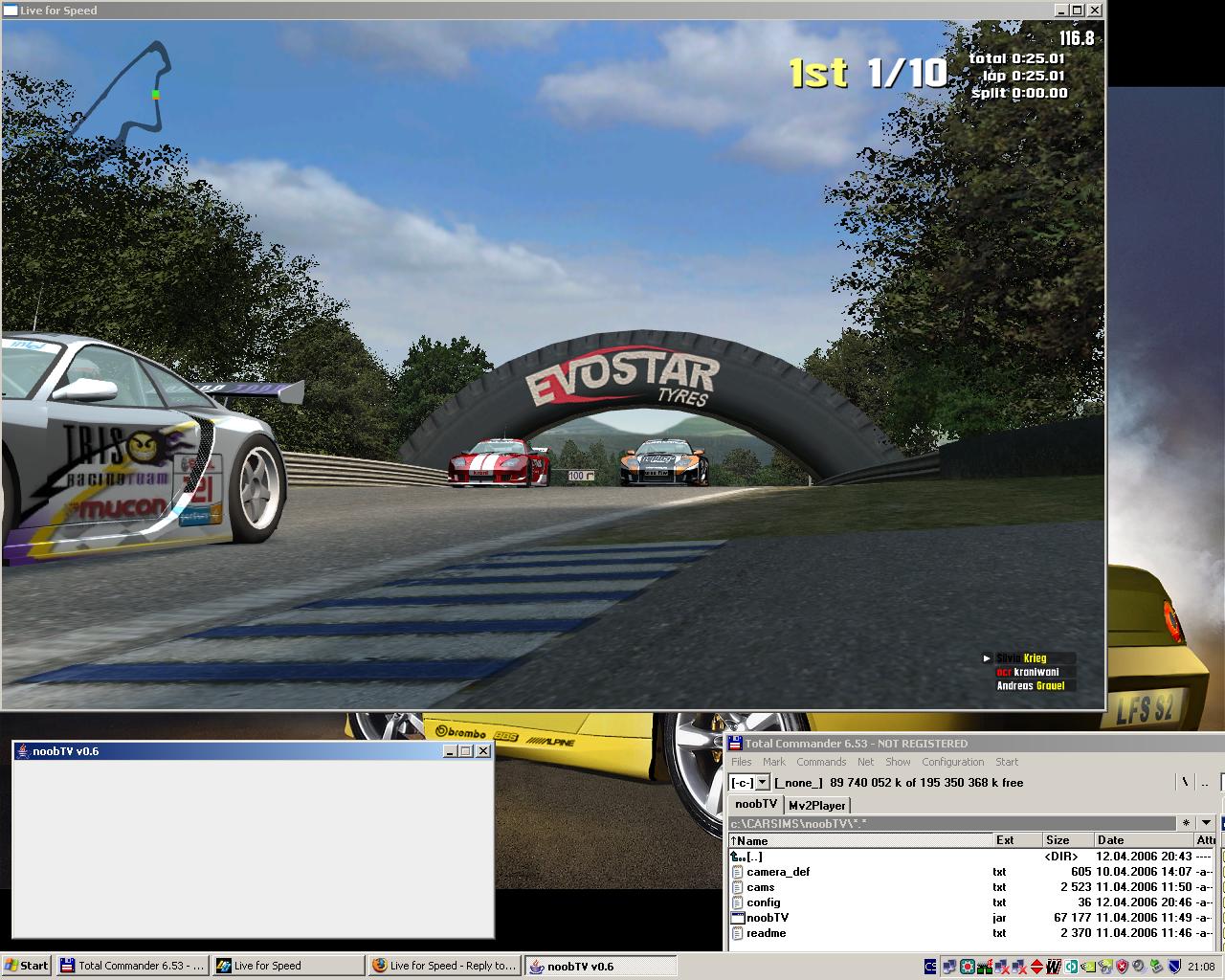Click the Java icon in noobTV title bar

click(x=22, y=751)
